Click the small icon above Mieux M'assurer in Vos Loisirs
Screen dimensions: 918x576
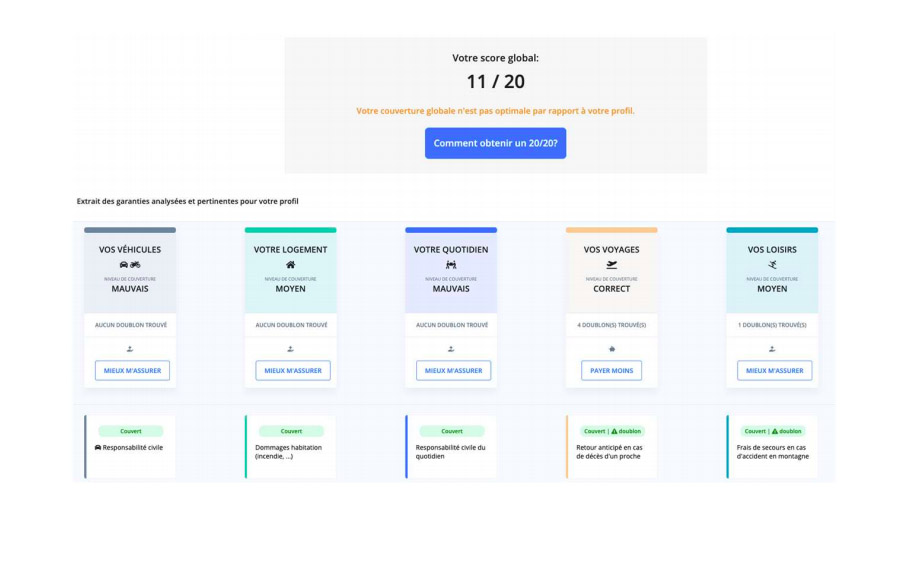pyautogui.click(x=772, y=349)
